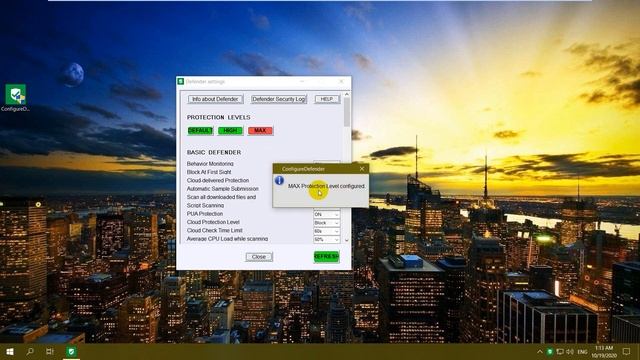Click the PROTECTION LEVELS heading
Image resolution: width=640 pixels, height=360 pixels.
(218, 117)
